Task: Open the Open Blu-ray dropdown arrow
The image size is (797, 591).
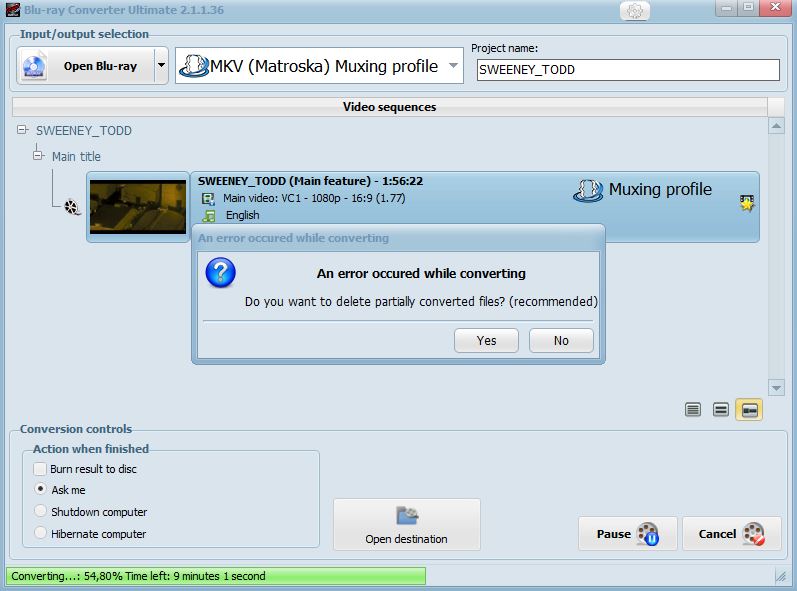Action: 161,66
